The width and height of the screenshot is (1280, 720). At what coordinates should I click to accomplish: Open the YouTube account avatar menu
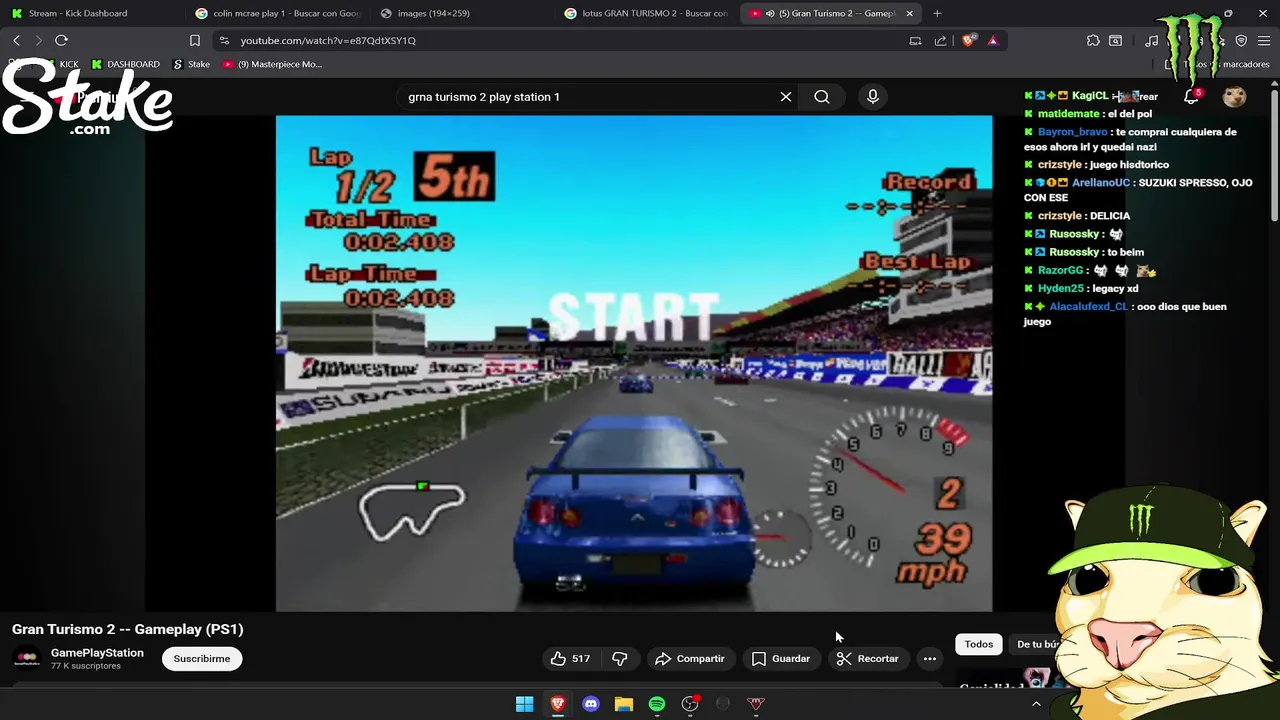(x=1234, y=96)
